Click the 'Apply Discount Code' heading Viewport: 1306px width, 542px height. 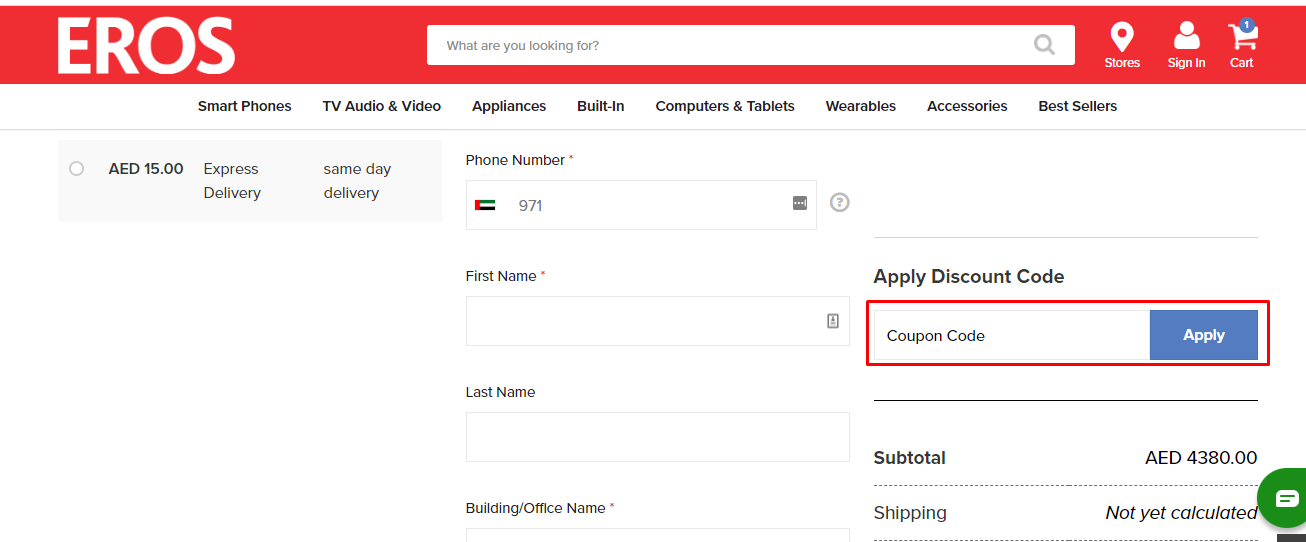[969, 277]
